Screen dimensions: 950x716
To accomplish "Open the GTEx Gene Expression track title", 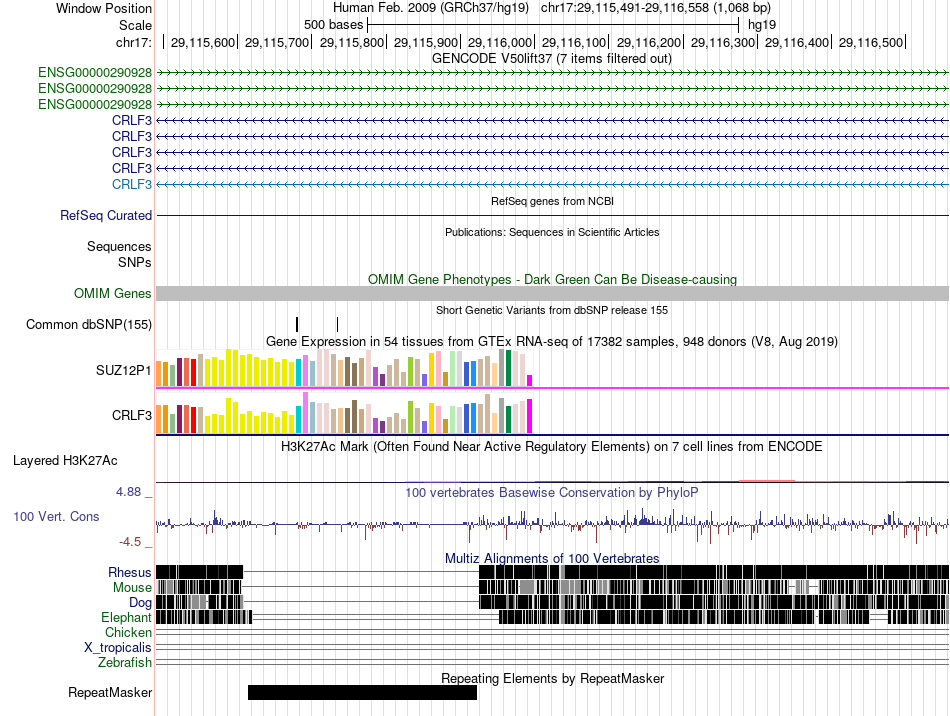I will (552, 342).
